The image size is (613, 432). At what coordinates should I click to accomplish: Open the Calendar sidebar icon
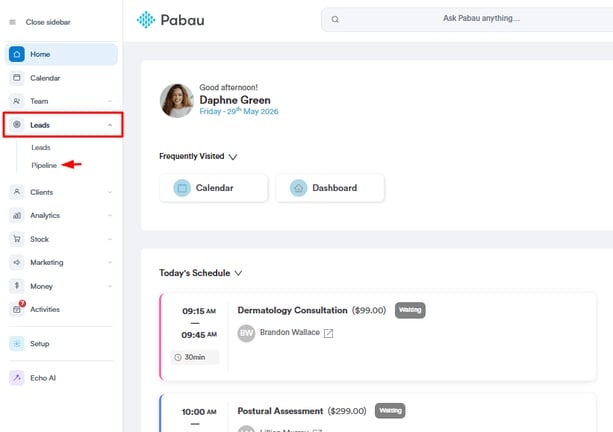pyautogui.click(x=17, y=78)
